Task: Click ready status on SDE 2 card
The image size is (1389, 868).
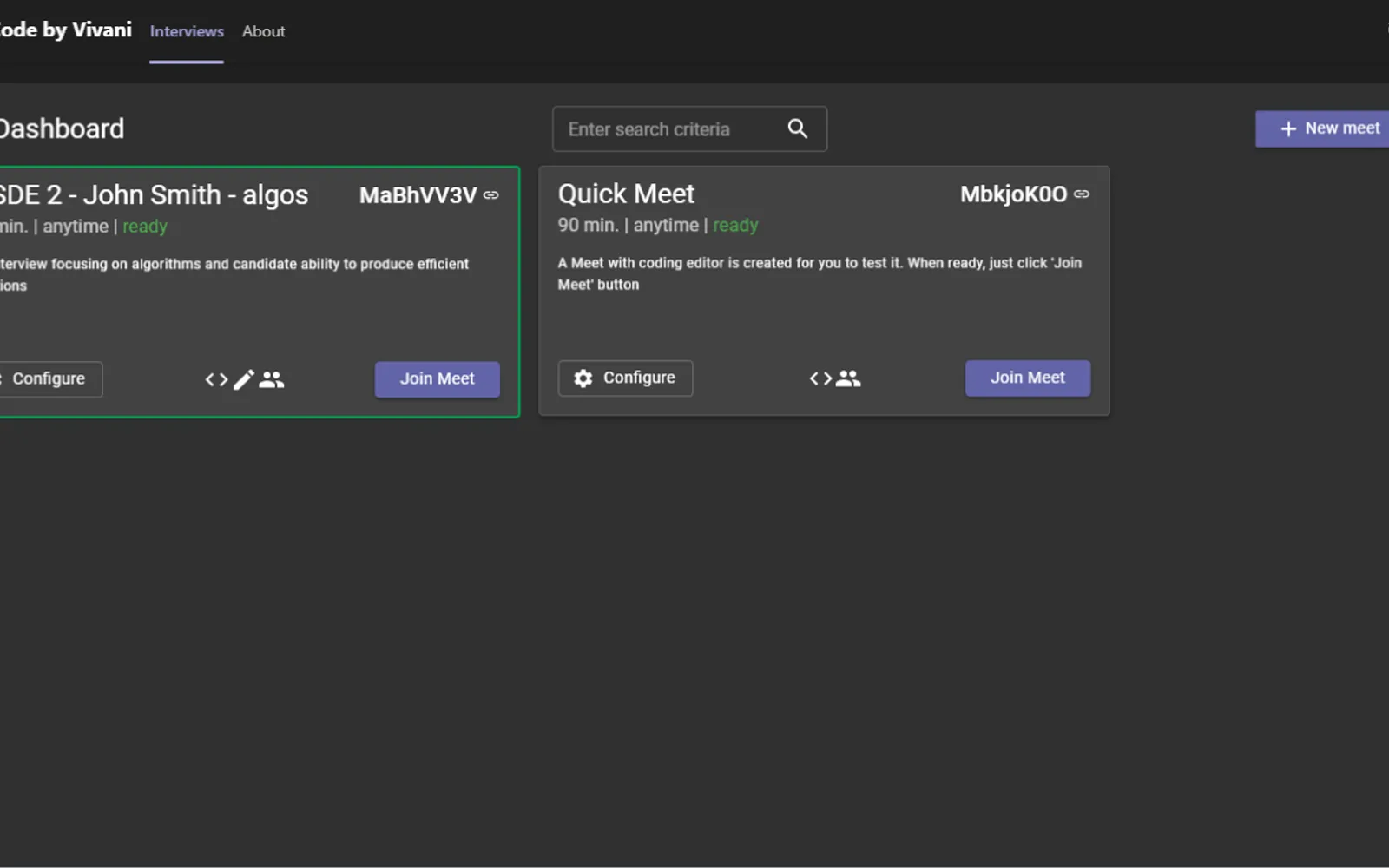Action: coord(145,226)
